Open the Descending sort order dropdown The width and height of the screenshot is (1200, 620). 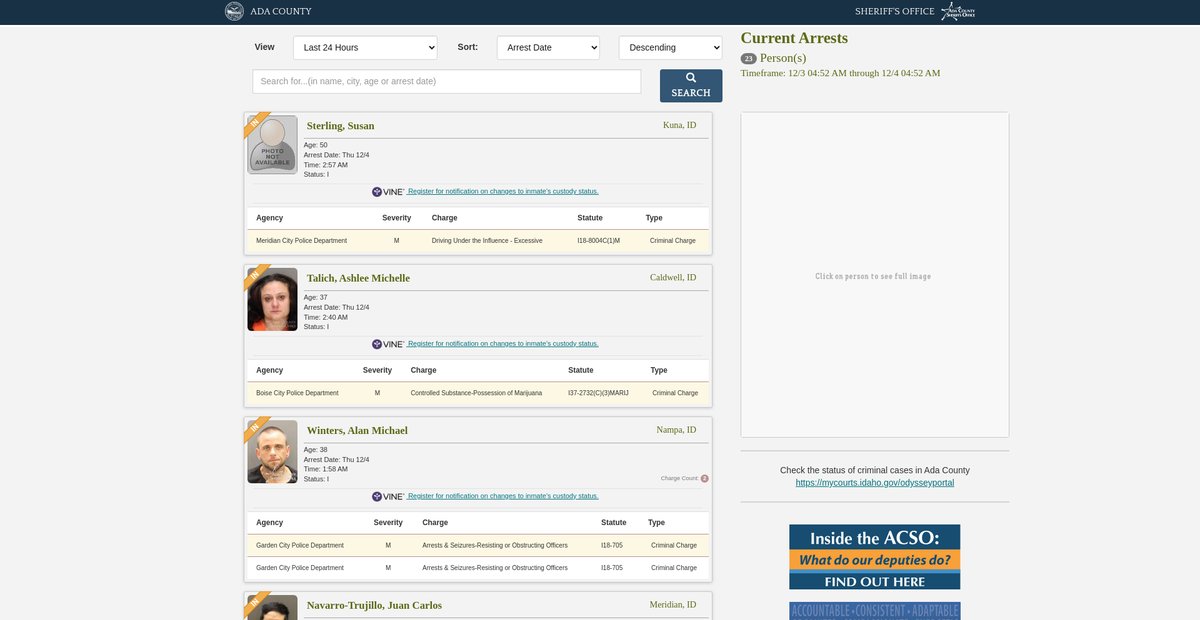click(670, 47)
